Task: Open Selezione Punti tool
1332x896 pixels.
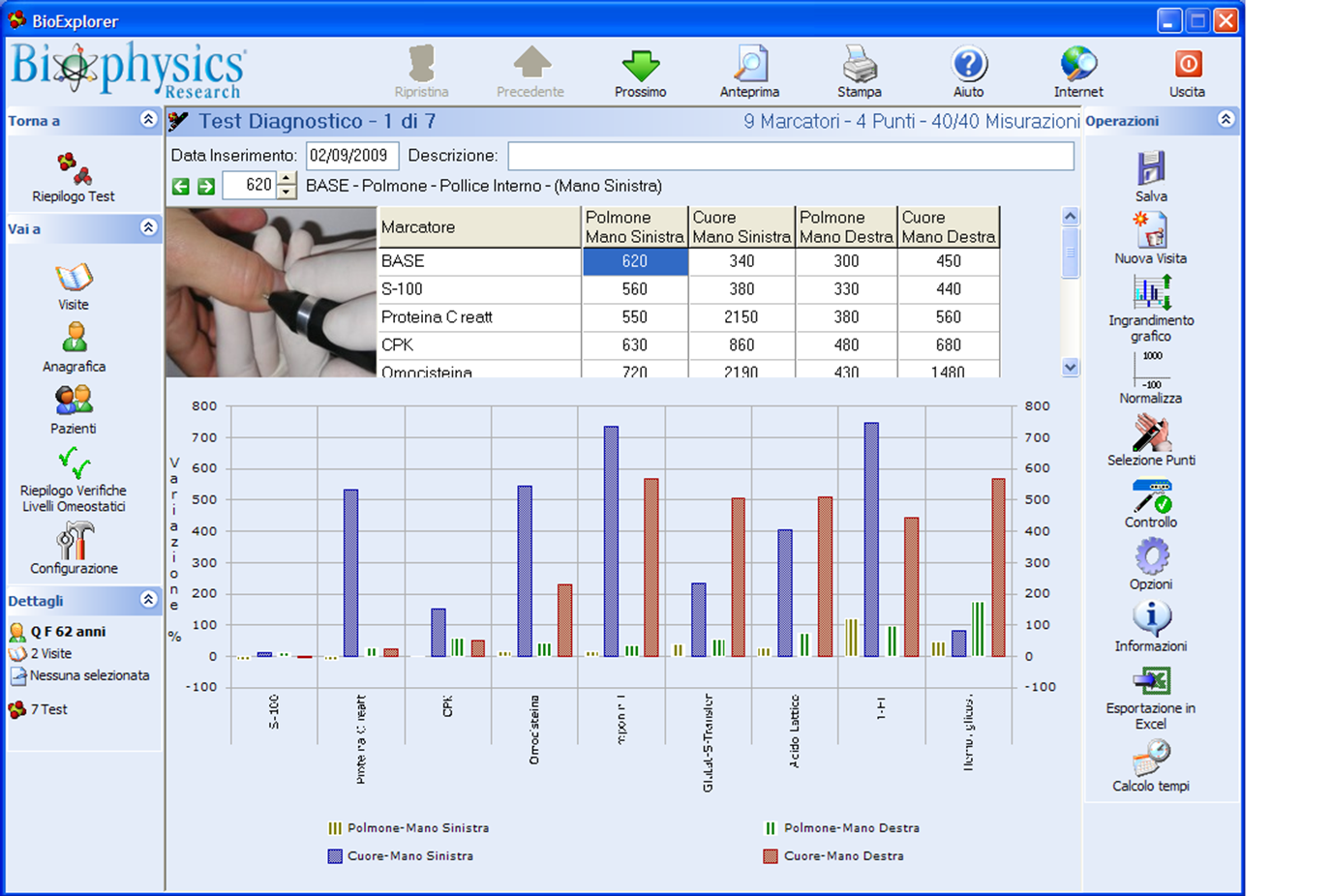Action: coord(1151,433)
